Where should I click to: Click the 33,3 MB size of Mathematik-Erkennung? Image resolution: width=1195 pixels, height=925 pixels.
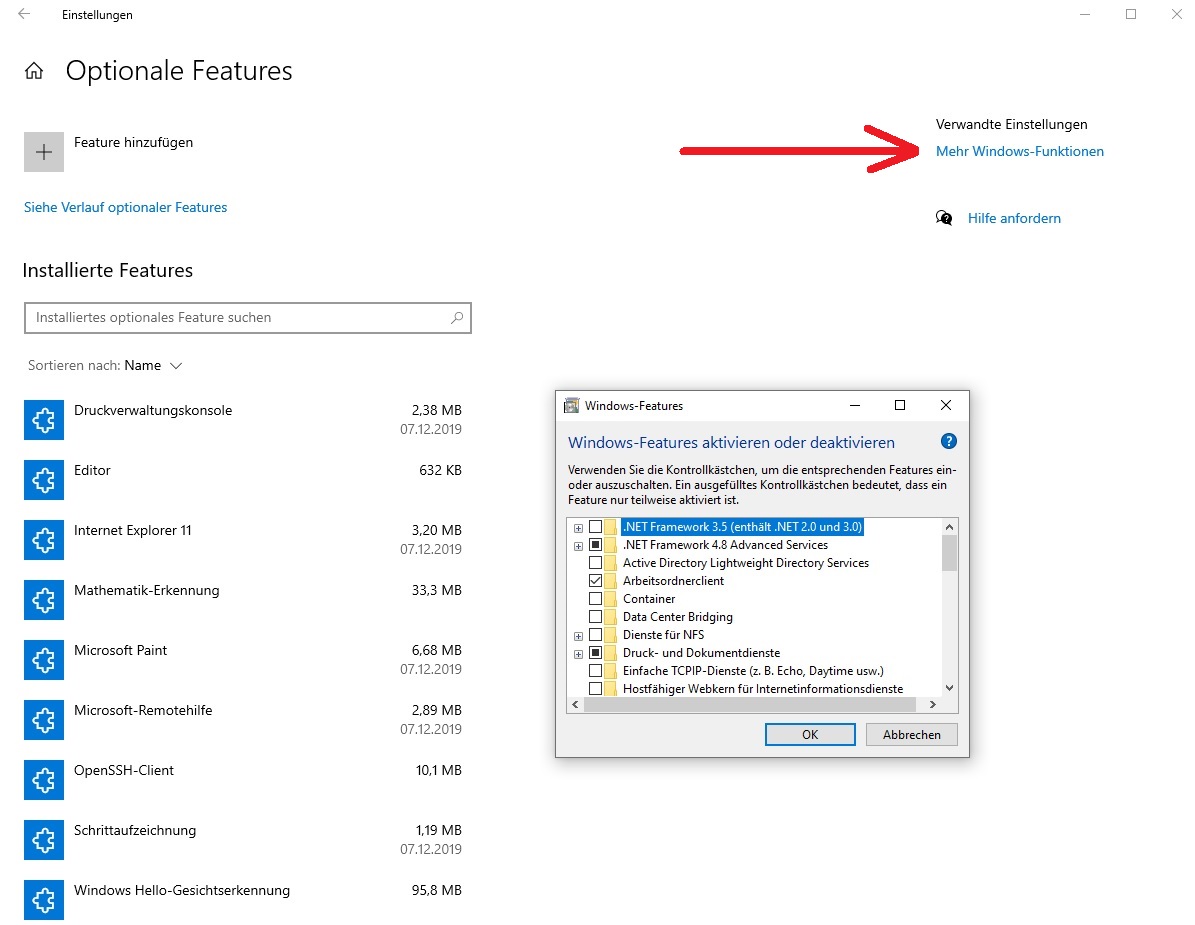pos(437,590)
